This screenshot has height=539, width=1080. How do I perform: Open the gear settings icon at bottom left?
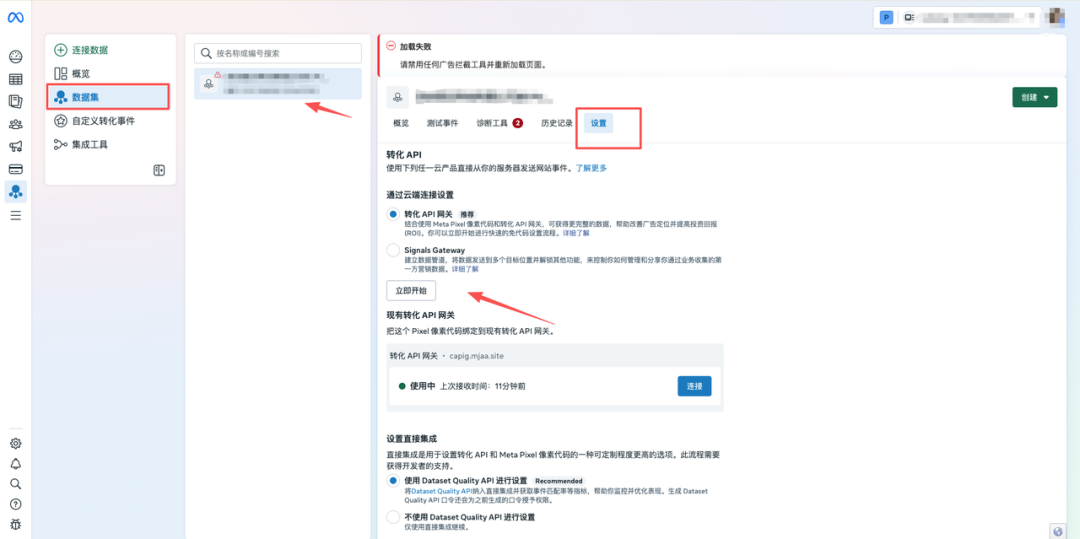[15, 443]
